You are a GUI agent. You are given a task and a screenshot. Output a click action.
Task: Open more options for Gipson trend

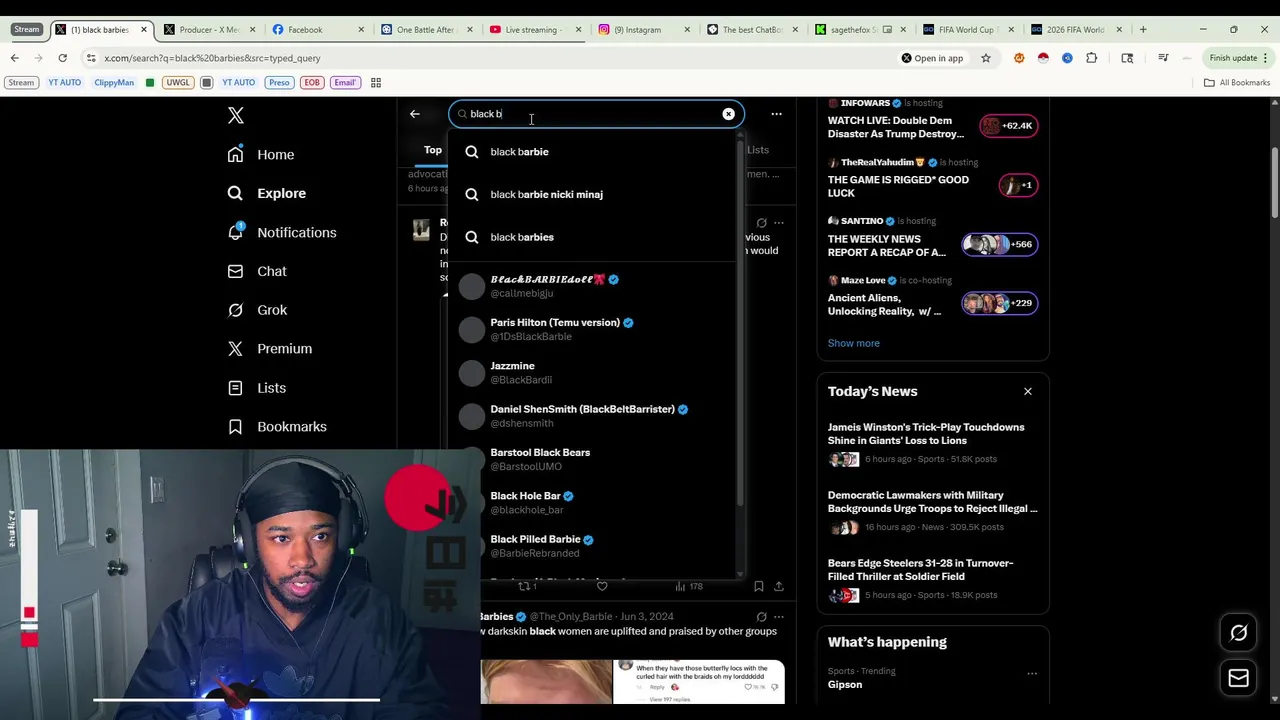pos(1032,673)
